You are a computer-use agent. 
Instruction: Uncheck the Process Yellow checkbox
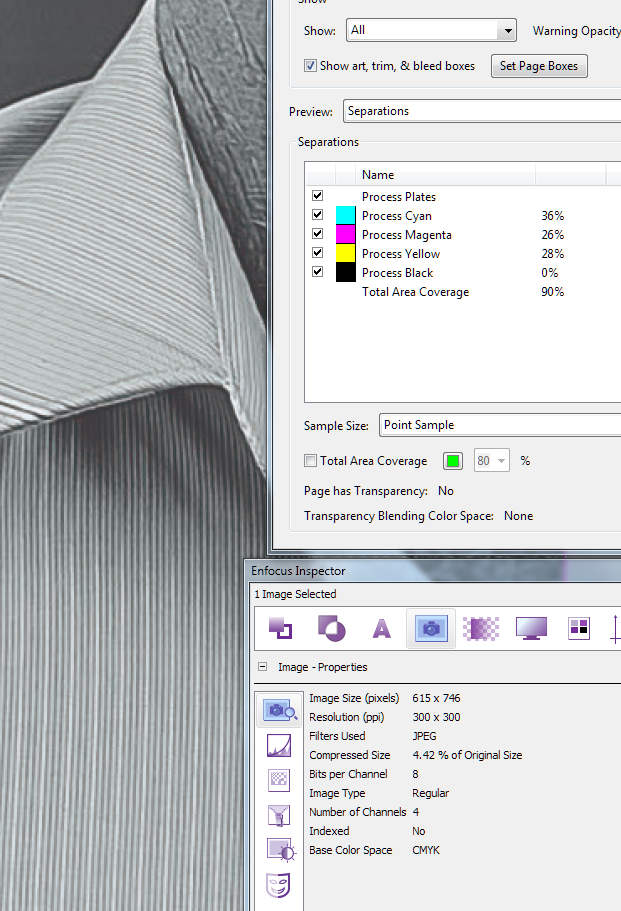[x=317, y=253]
